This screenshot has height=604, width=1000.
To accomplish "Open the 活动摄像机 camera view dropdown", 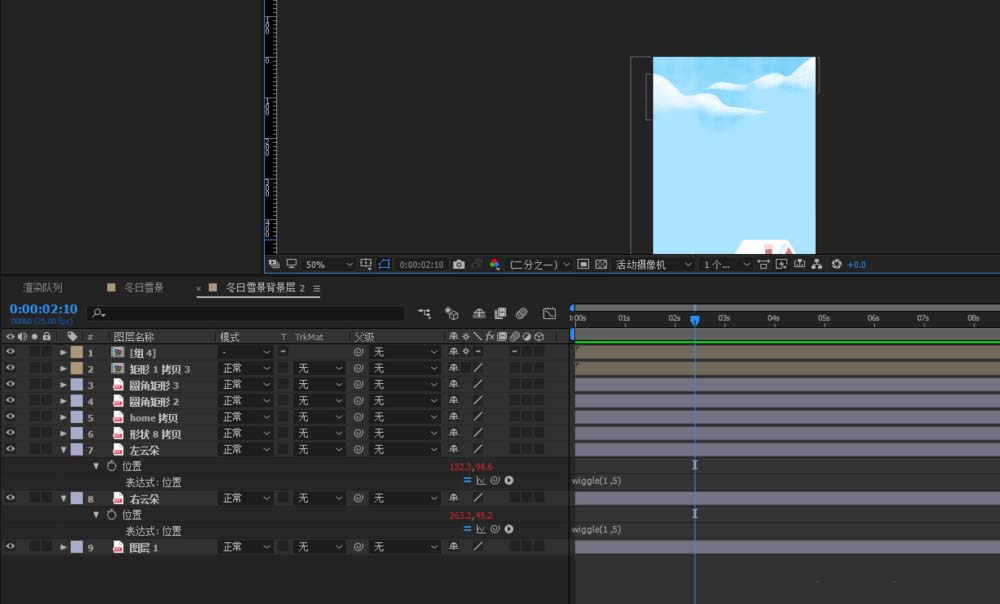I will point(653,265).
